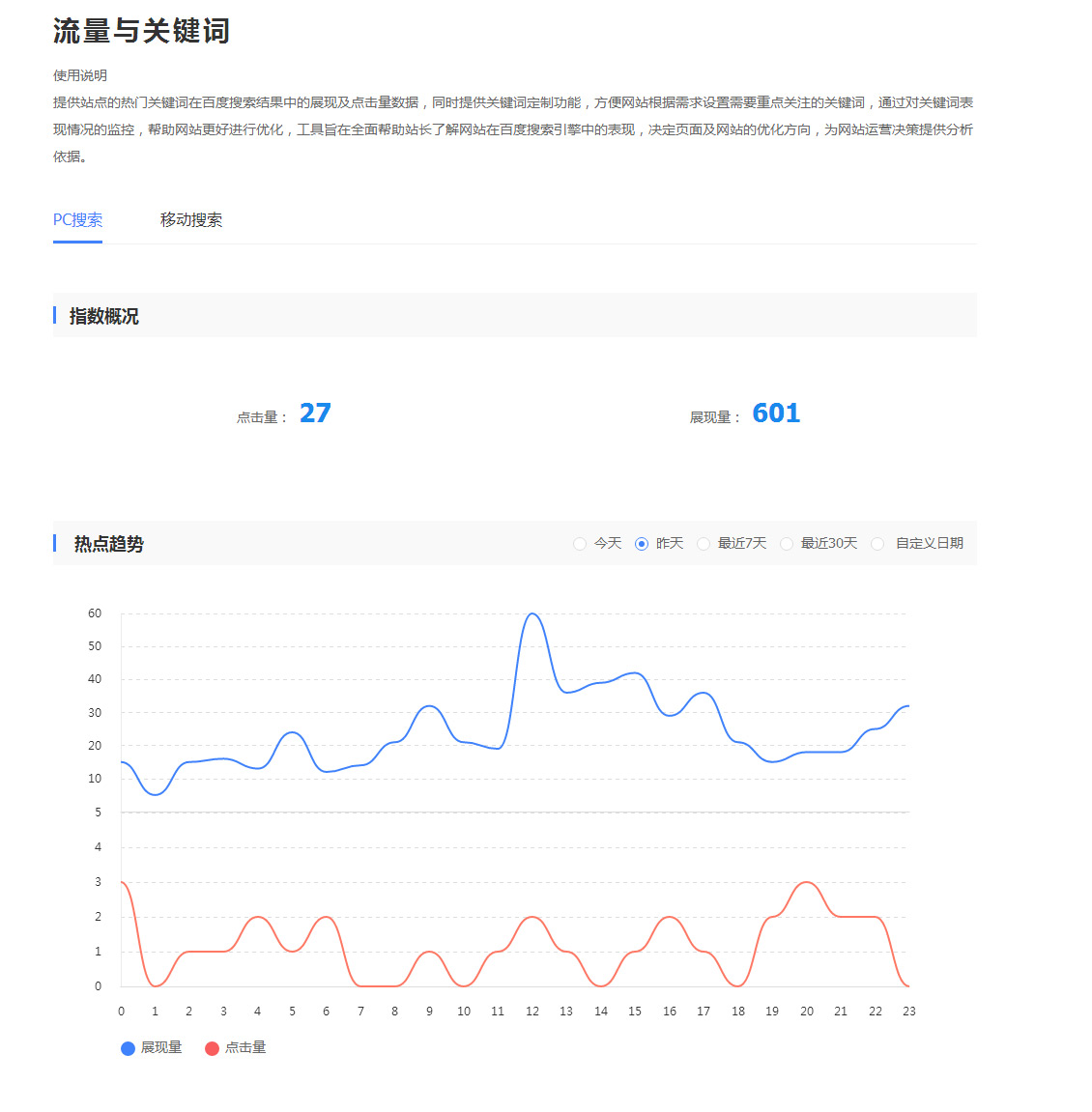Click the 热点趋势 section header

109,544
